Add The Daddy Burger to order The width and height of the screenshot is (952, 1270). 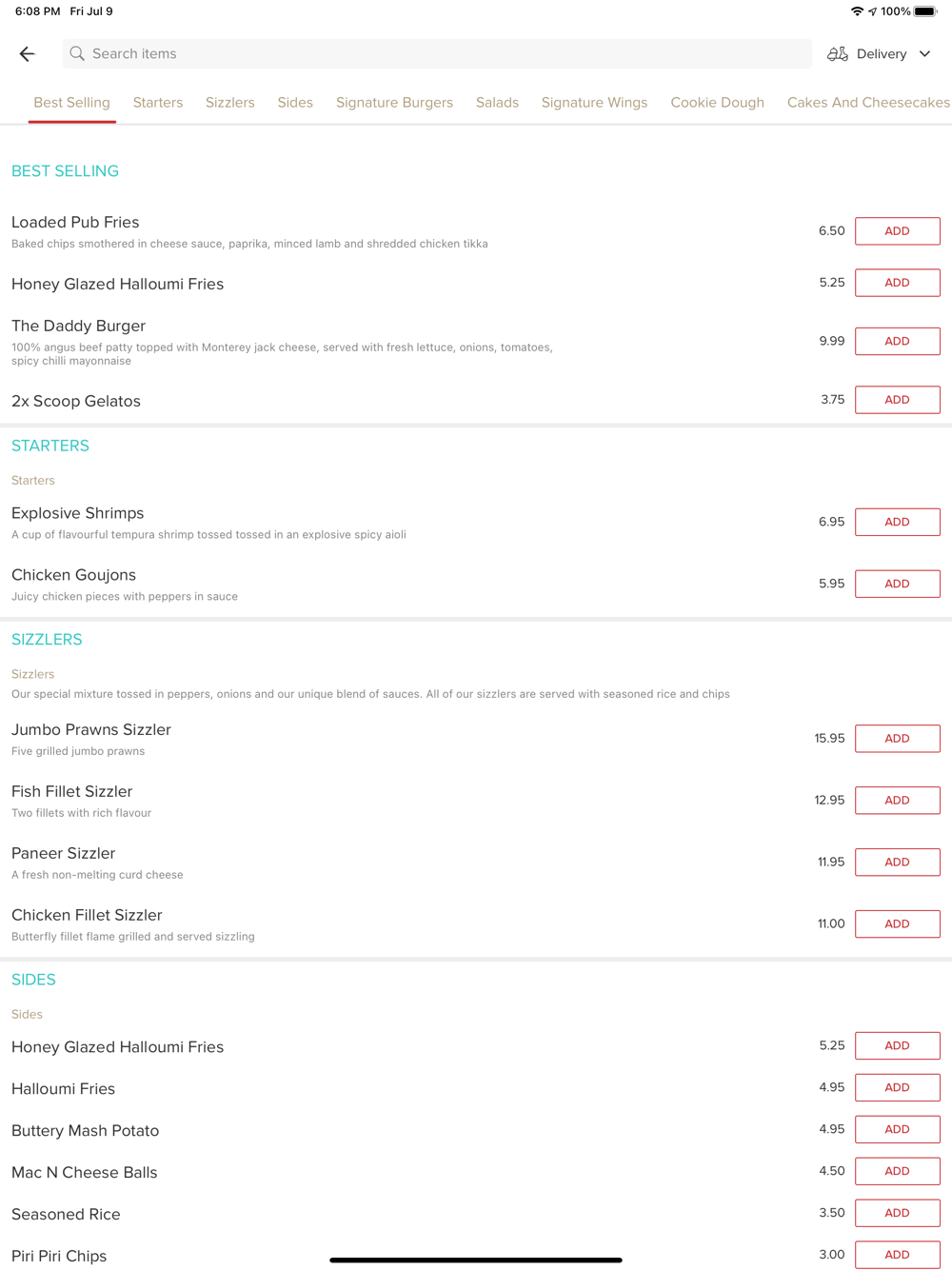click(x=897, y=341)
